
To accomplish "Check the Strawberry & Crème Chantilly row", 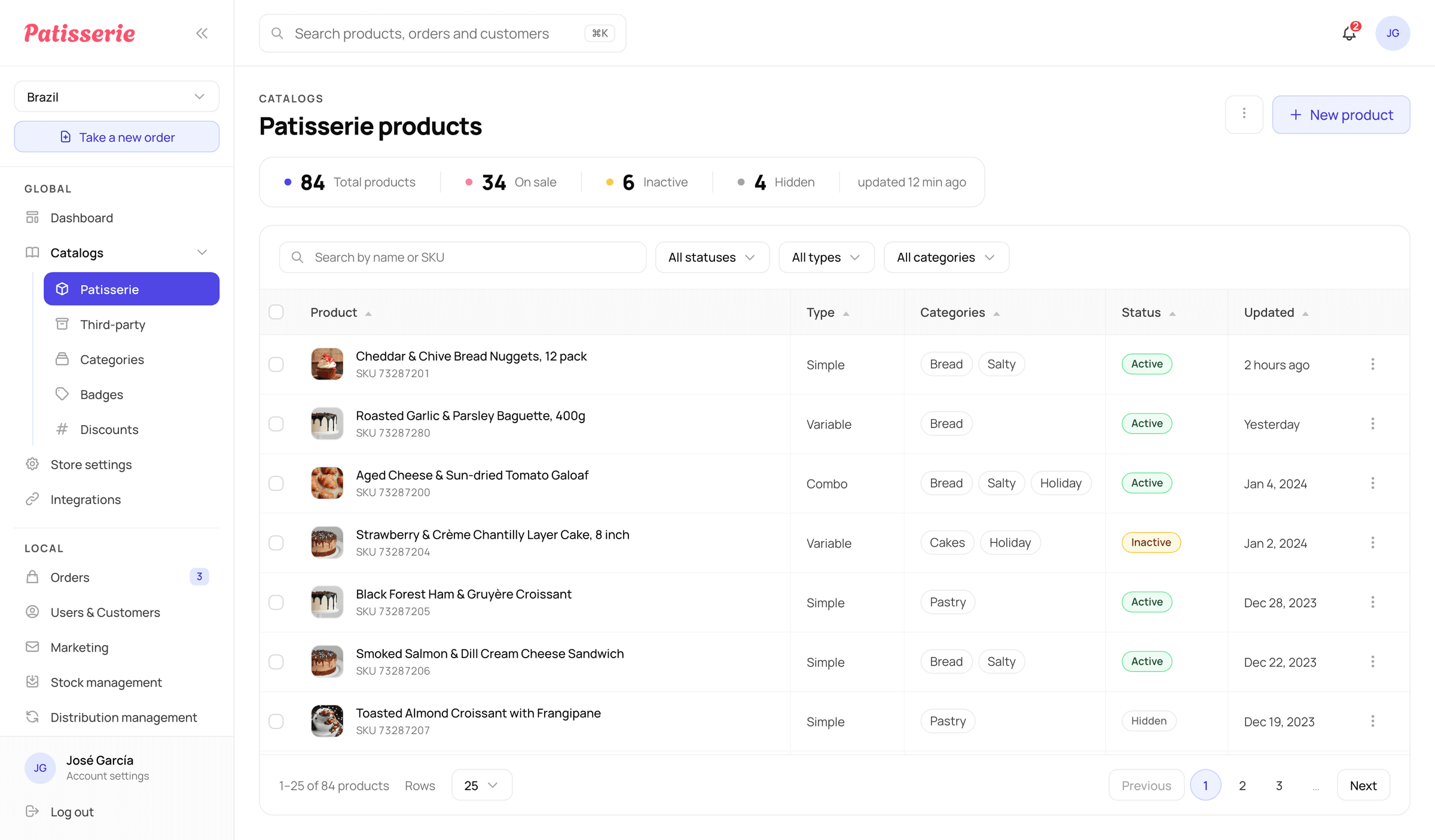I will click(x=276, y=543).
